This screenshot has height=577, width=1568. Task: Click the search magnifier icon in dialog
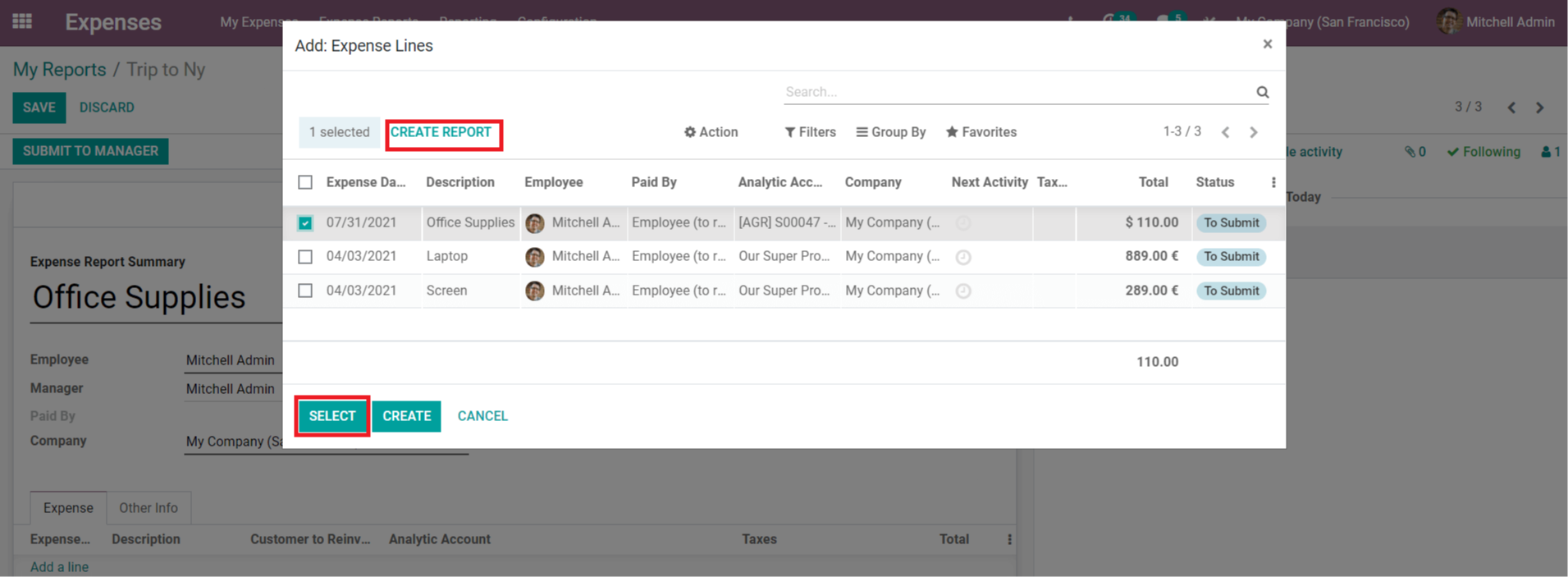click(1263, 92)
